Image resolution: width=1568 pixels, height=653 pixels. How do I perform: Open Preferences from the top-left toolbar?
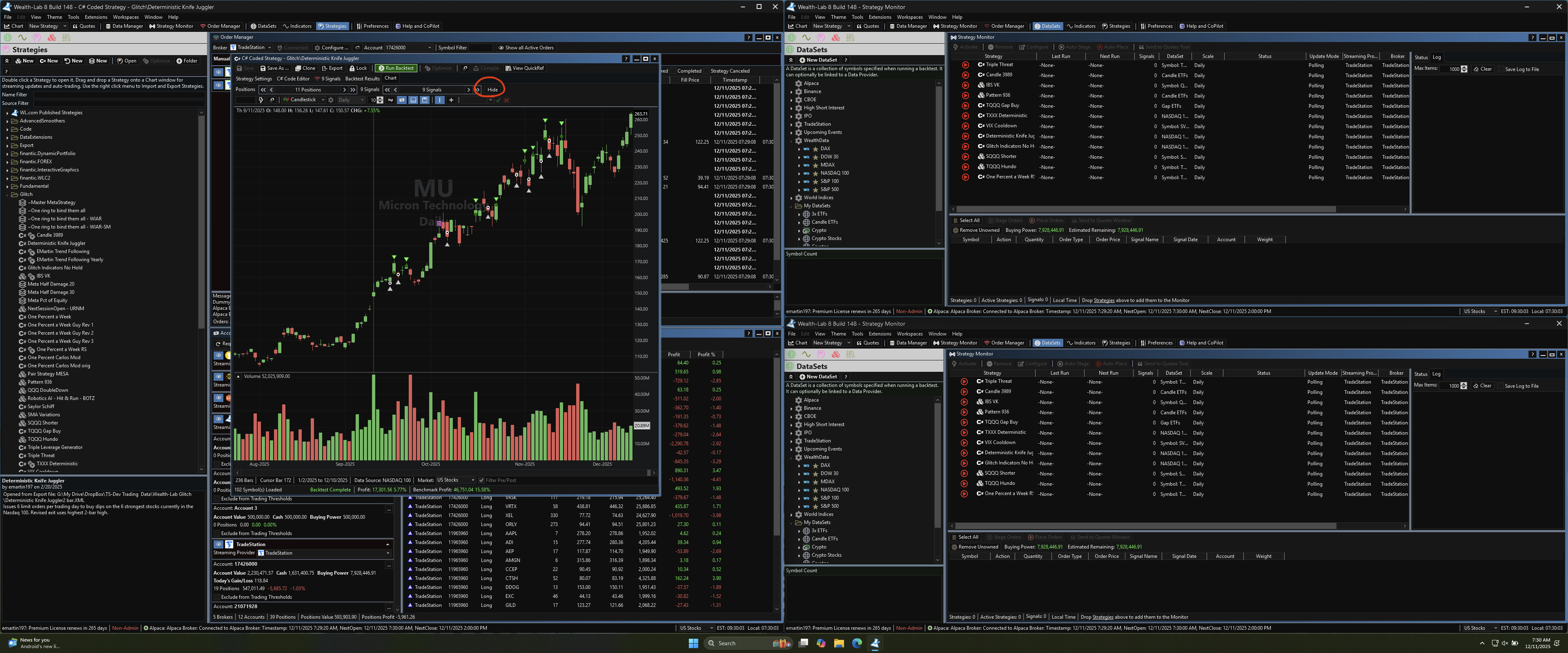(x=372, y=26)
